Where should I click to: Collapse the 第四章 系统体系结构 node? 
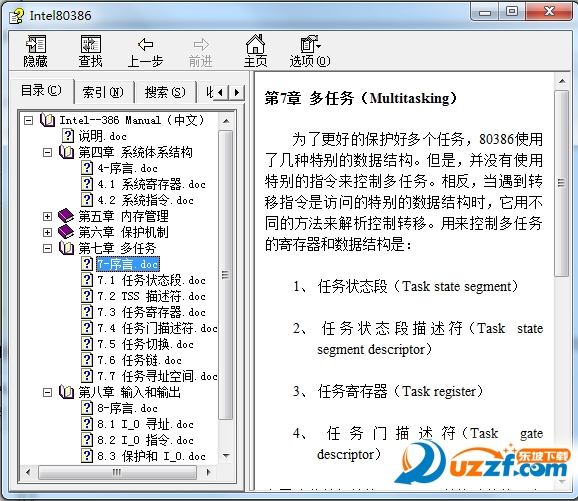click(x=48, y=152)
